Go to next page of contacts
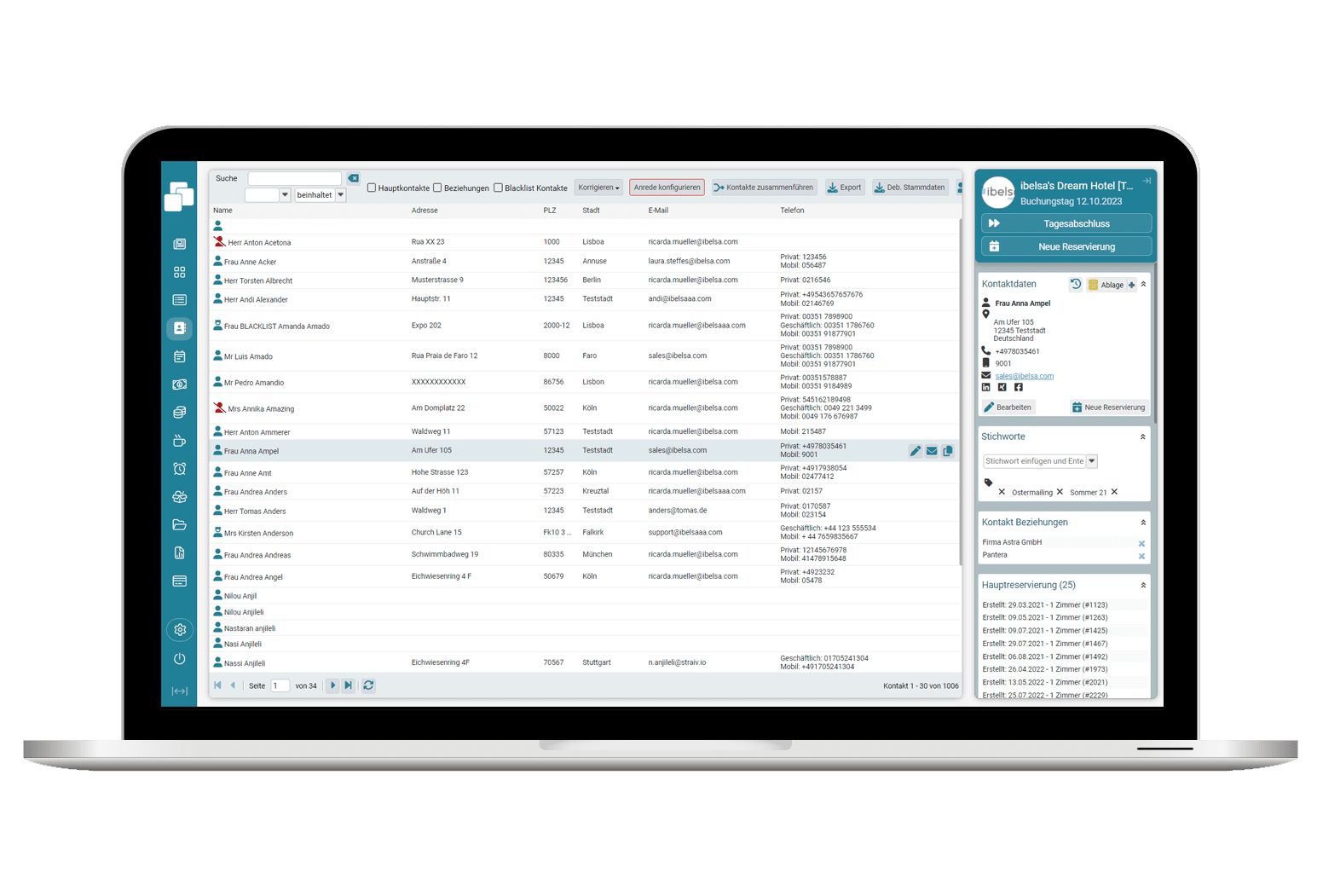This screenshot has height=896, width=1323. (333, 685)
